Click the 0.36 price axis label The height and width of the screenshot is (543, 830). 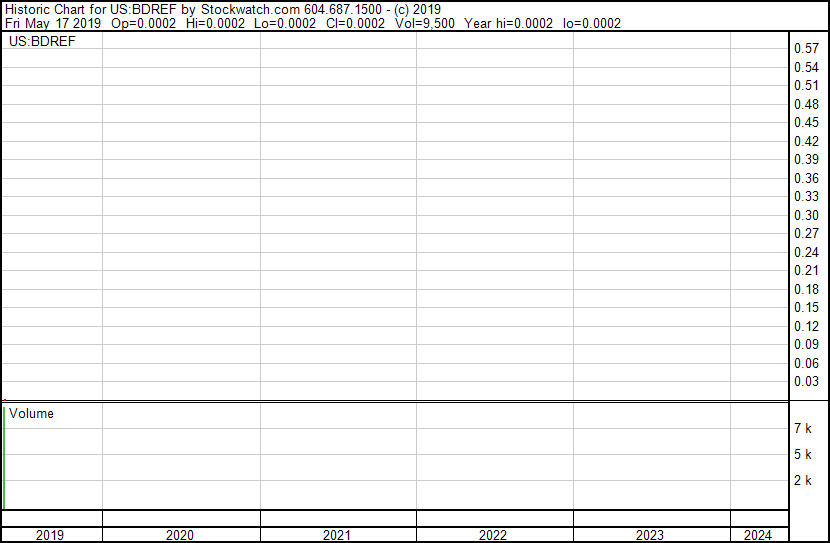[x=806, y=178]
